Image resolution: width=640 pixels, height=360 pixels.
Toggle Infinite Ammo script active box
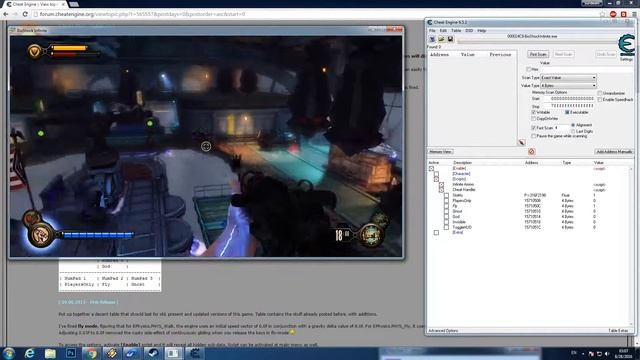point(441,184)
